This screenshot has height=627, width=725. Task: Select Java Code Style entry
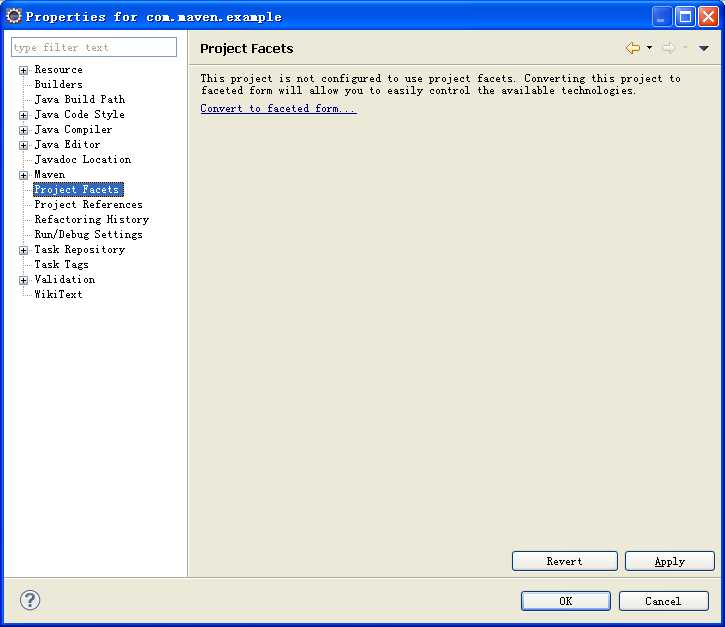[80, 115]
